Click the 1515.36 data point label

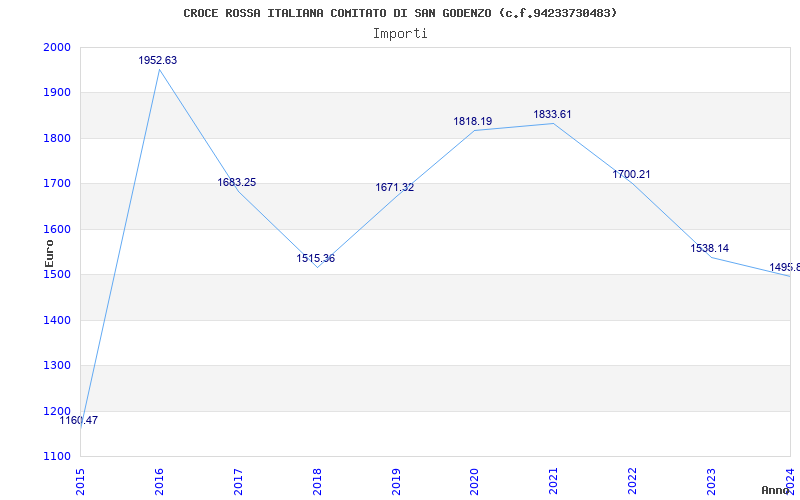click(316, 258)
